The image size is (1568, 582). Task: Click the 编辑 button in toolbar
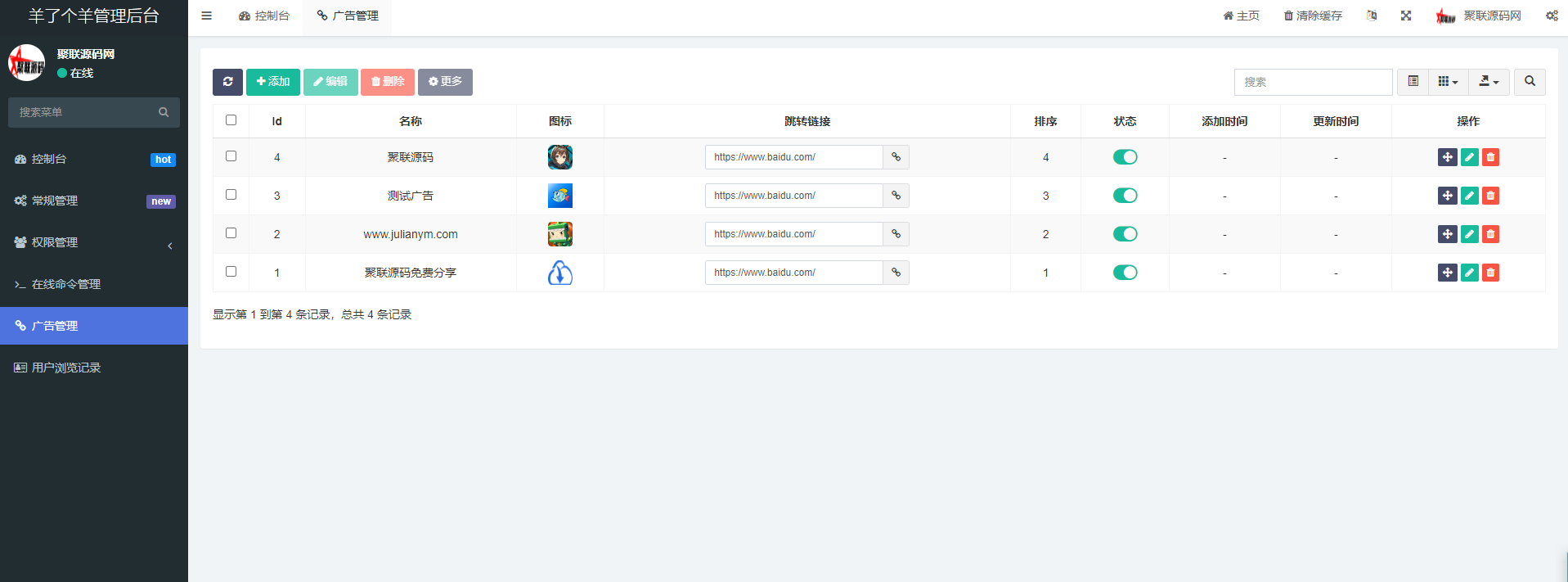330,82
